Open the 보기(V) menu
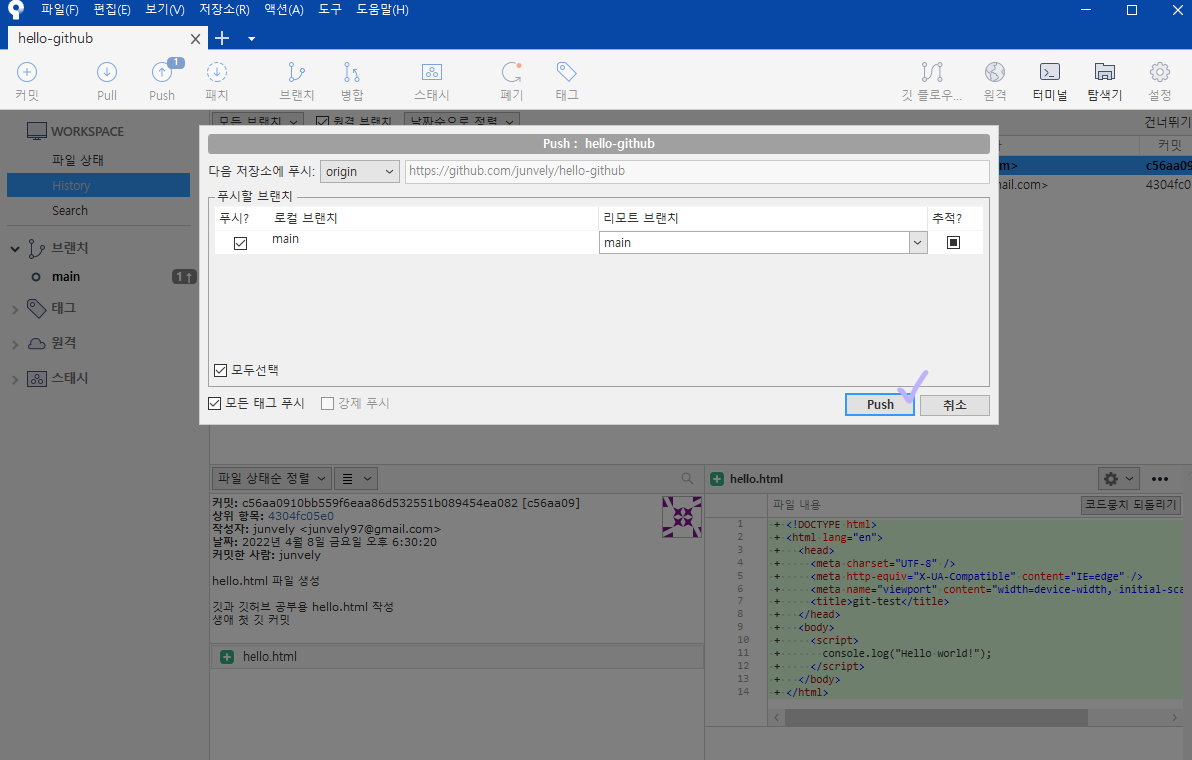Image resolution: width=1192 pixels, height=760 pixels. tap(165, 10)
